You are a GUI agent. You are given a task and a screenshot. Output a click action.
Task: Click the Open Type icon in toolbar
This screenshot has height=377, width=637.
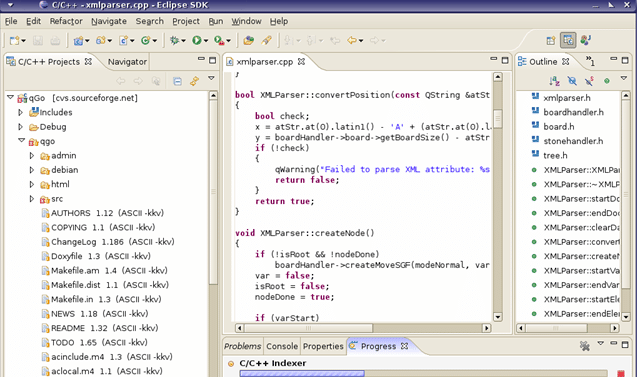[x=248, y=41]
